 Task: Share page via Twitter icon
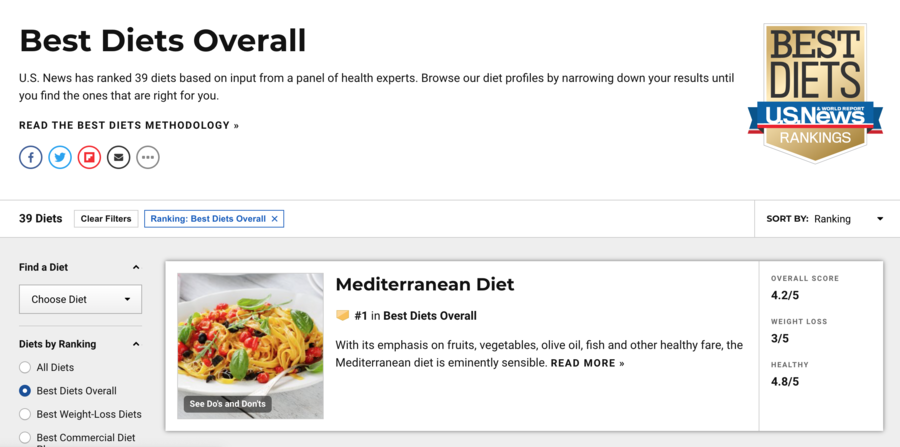[x=60, y=157]
